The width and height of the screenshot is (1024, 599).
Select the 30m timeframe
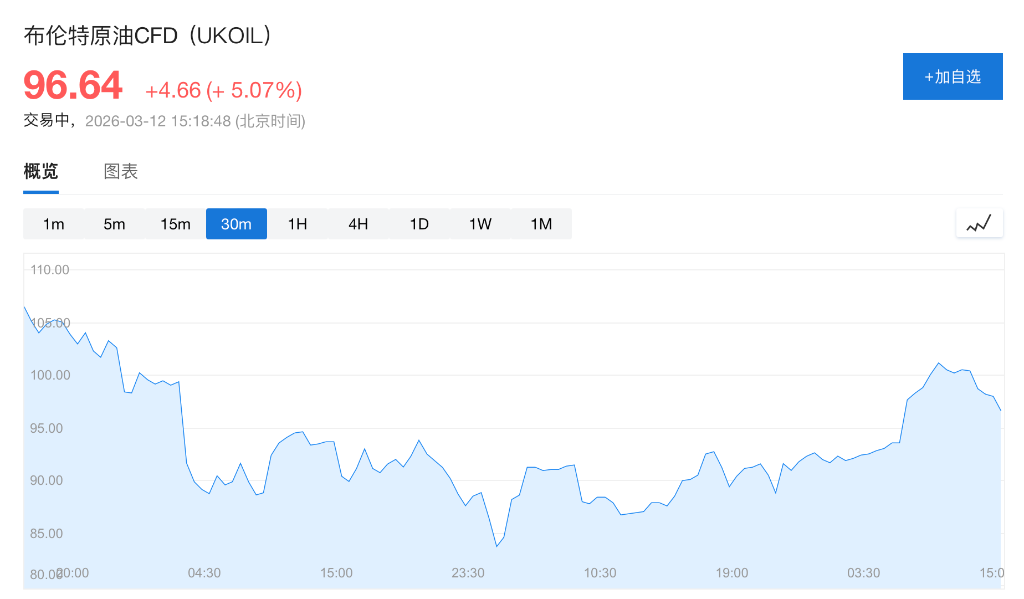tap(236, 224)
